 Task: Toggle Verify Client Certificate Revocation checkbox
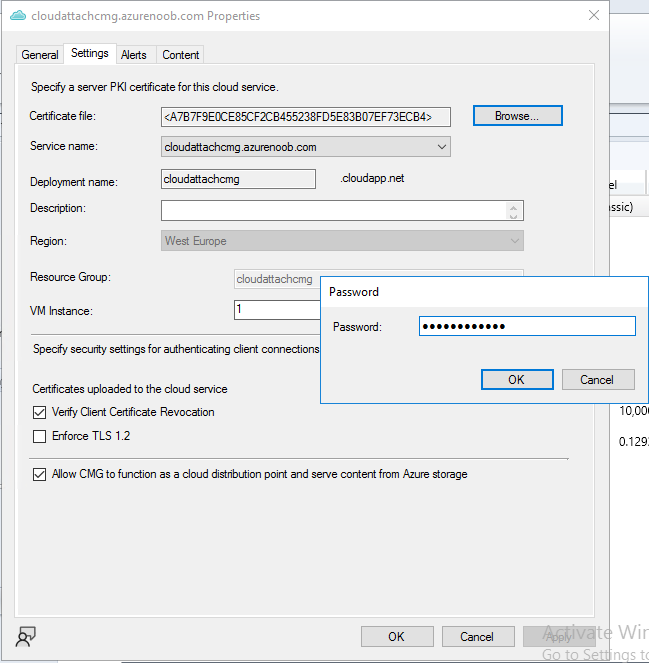coord(39,412)
